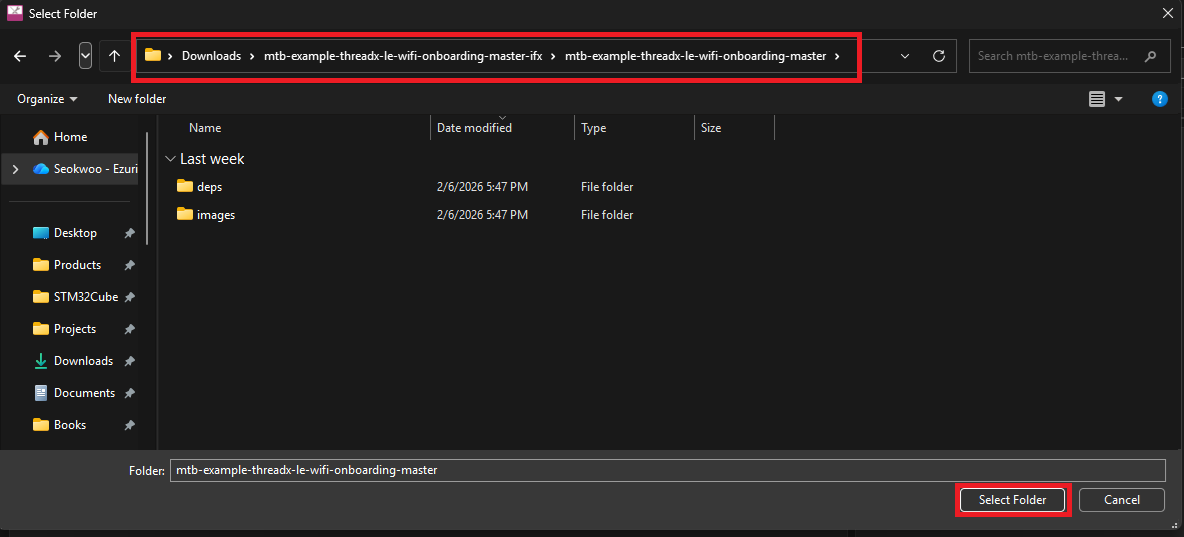Sort by Date modified column
The height and width of the screenshot is (537, 1184).
point(474,128)
